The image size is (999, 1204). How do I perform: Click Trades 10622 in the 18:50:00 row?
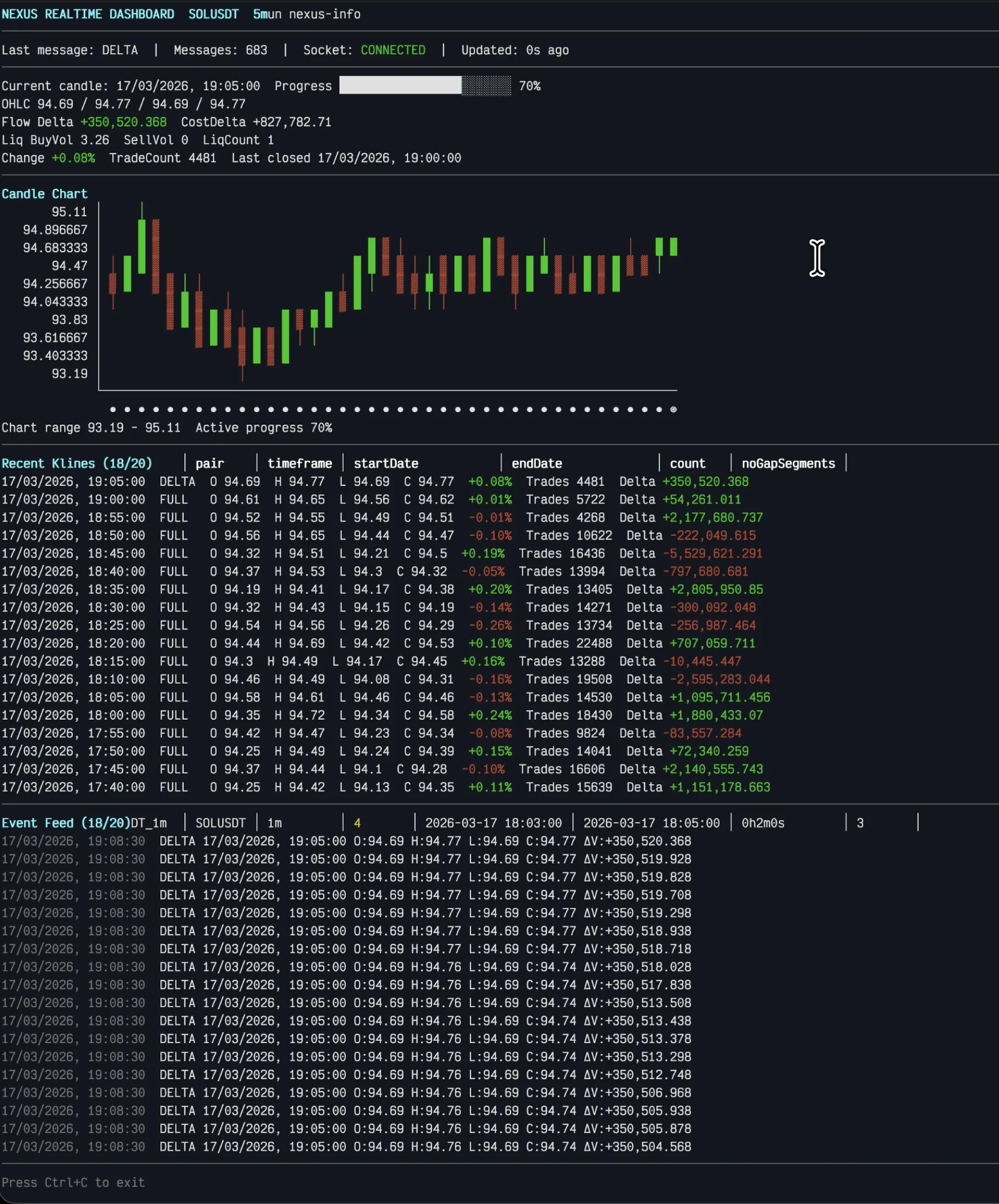coord(569,535)
